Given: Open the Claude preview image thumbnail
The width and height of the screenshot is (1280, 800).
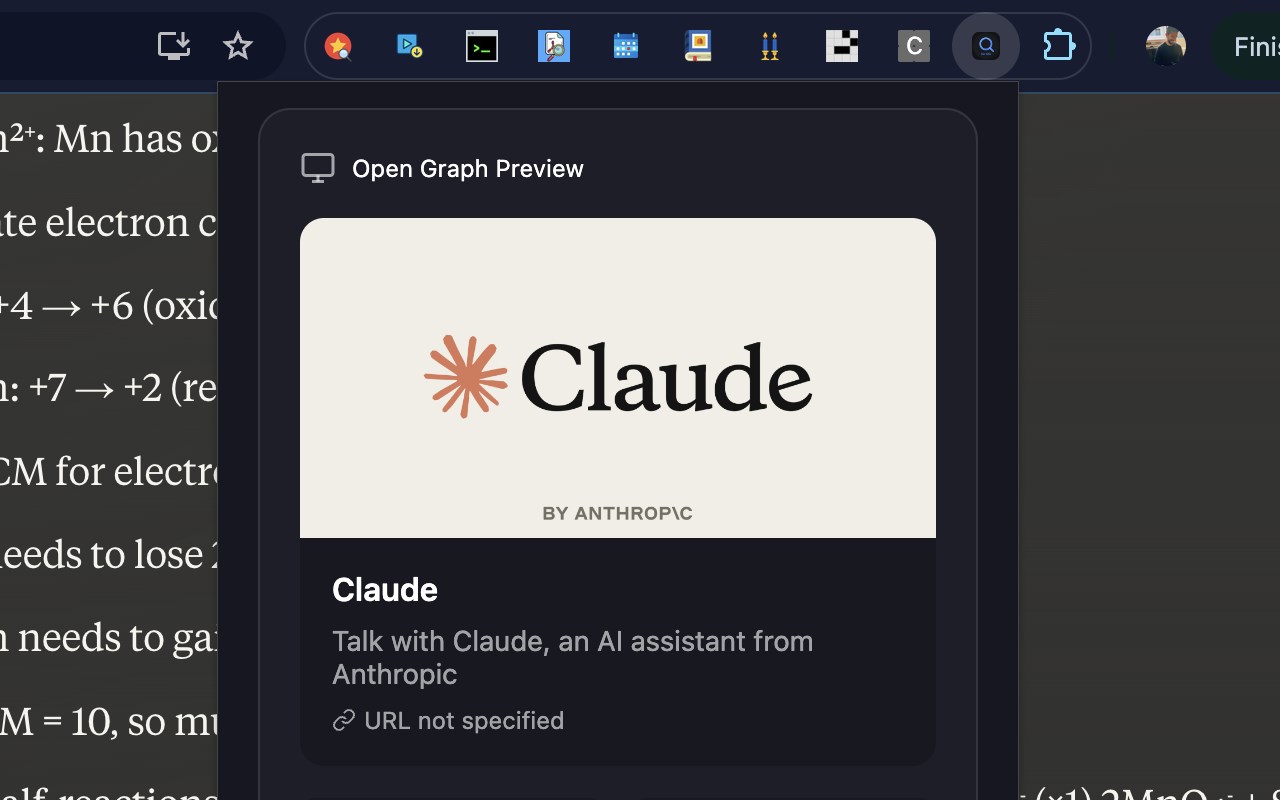Looking at the screenshot, I should [x=618, y=378].
